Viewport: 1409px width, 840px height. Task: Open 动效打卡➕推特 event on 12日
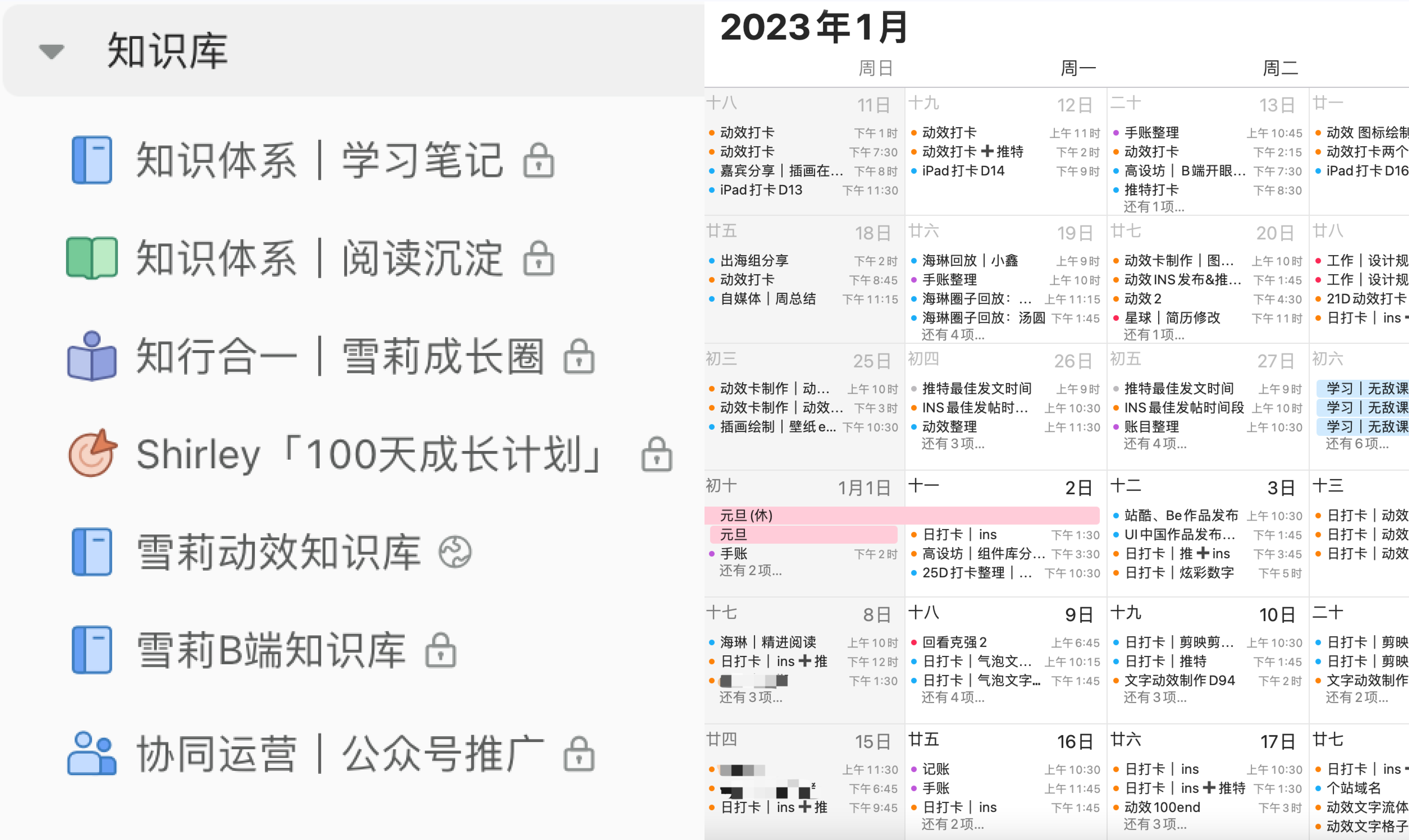pos(1006,152)
